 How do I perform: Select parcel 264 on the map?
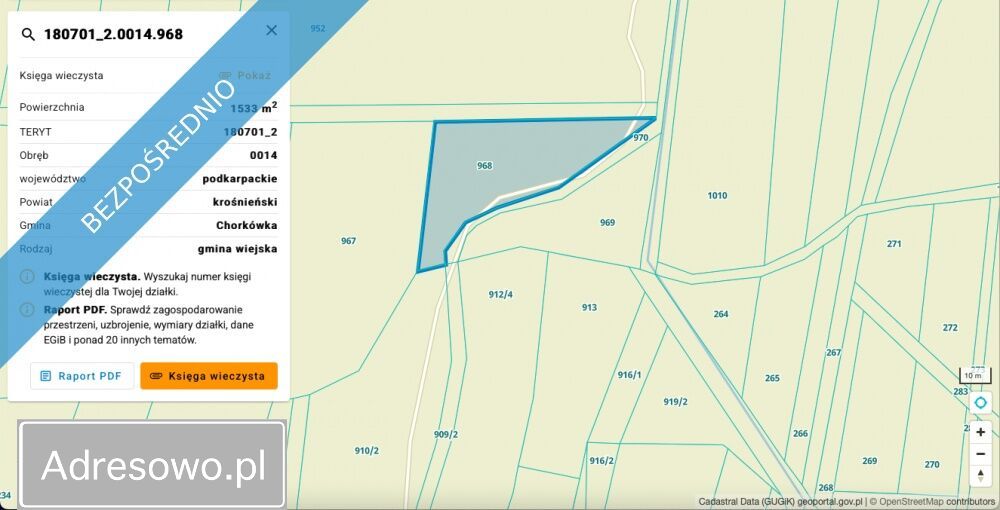tap(721, 314)
